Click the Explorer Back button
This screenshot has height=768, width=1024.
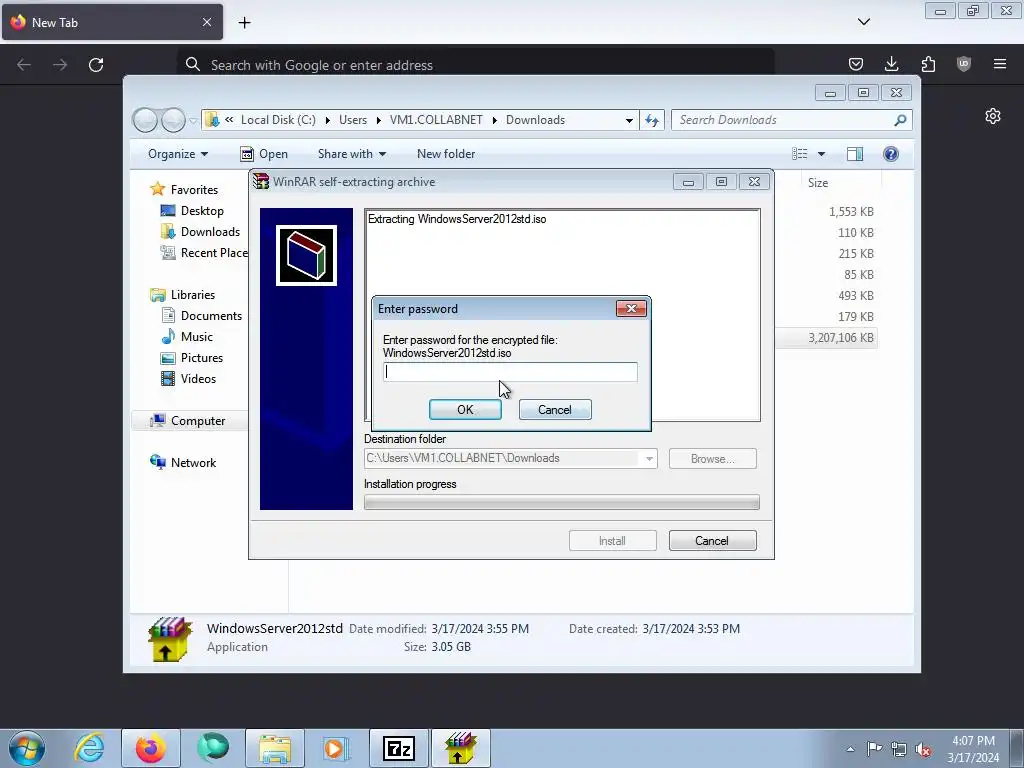145,120
